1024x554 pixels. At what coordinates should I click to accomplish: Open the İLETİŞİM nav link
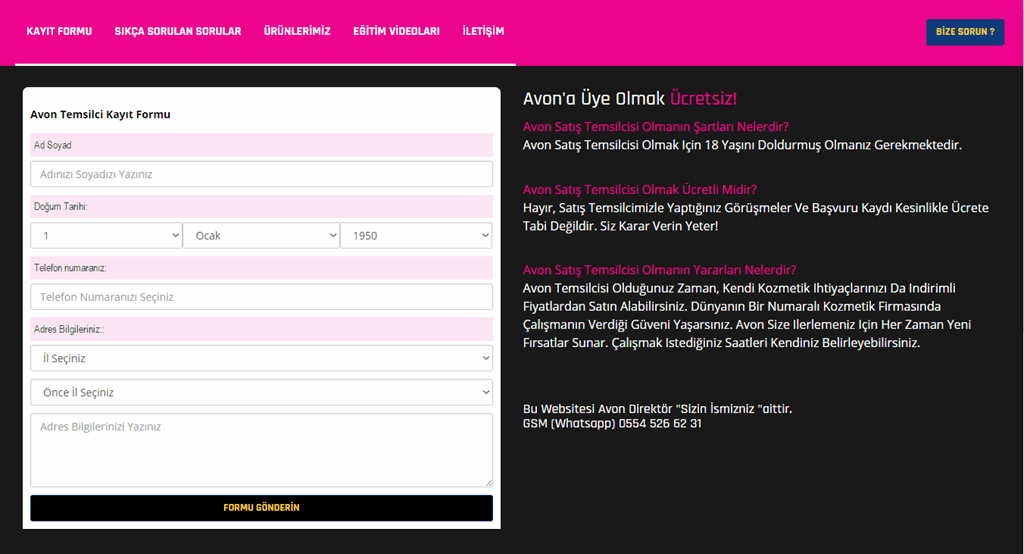(483, 31)
